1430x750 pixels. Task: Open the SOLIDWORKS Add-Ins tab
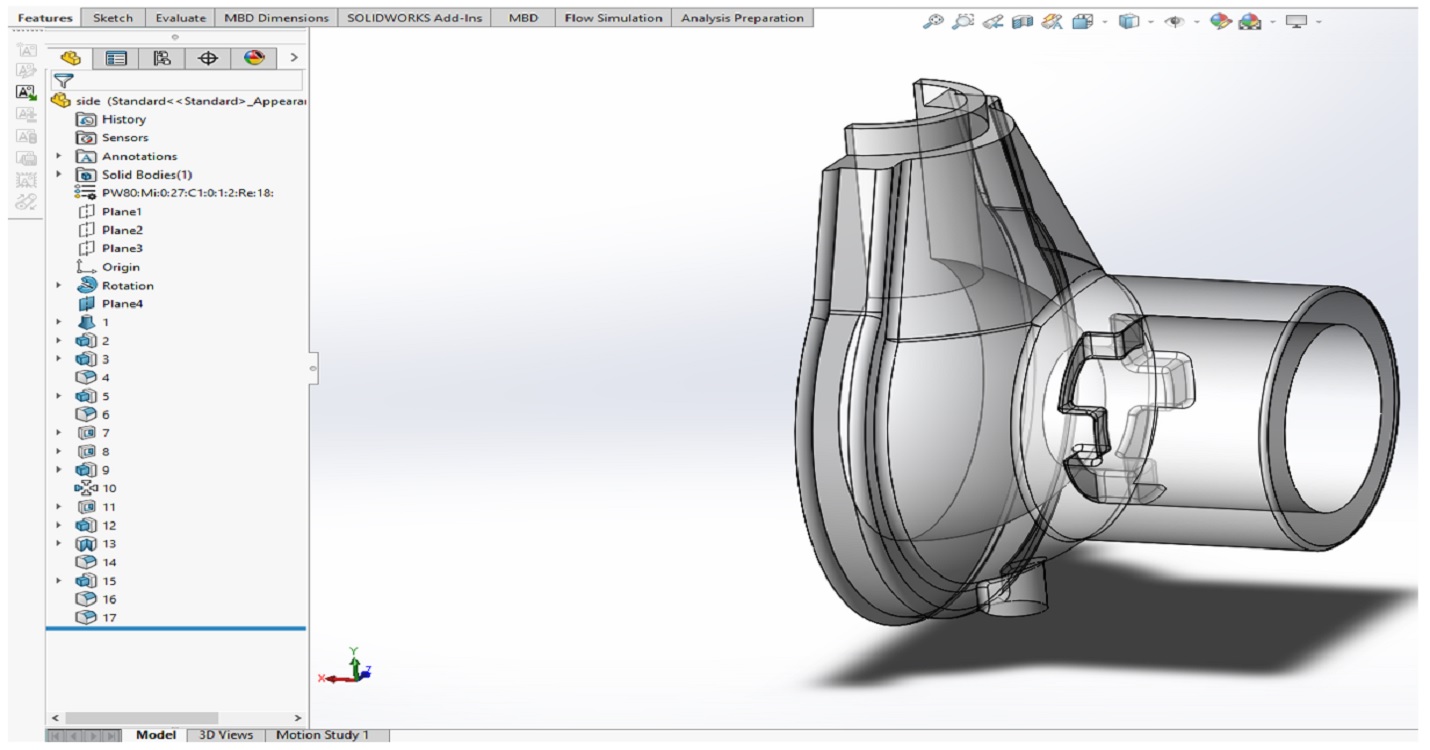click(414, 18)
